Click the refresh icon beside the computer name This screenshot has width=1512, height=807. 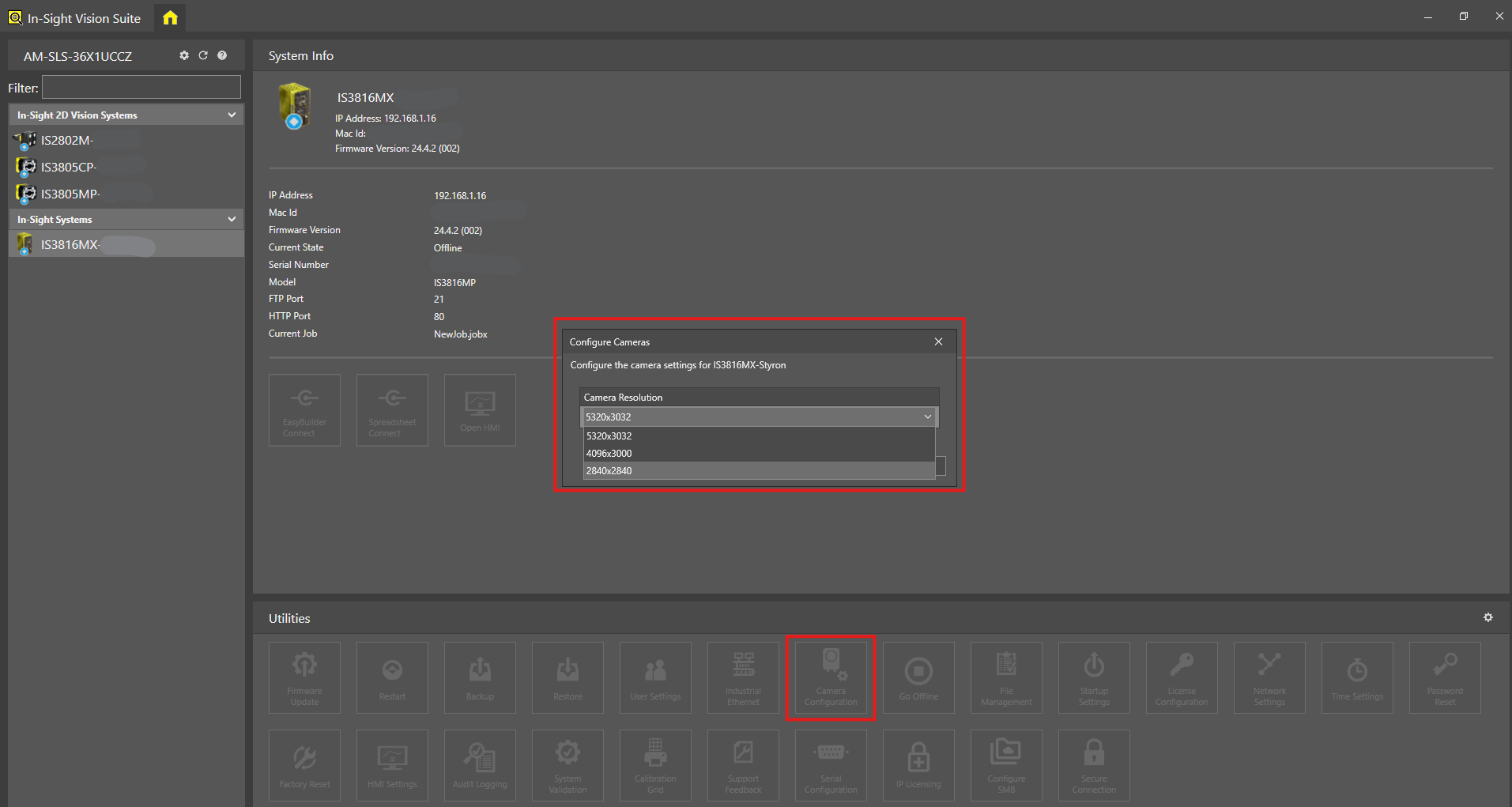[x=203, y=55]
